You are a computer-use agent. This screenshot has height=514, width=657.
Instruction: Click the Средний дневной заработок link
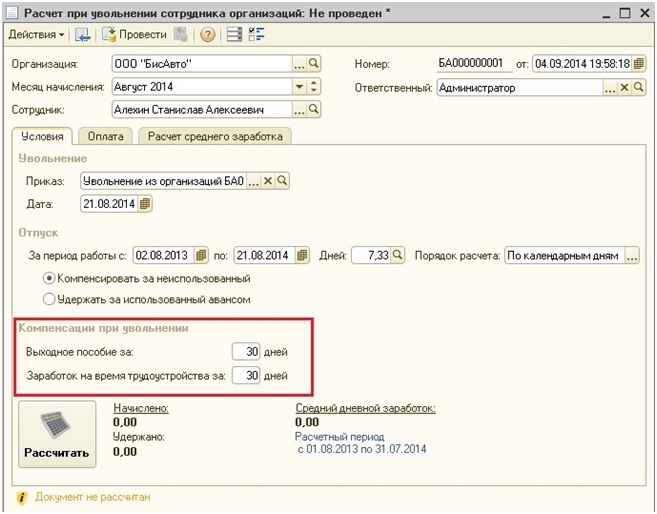[x=365, y=408]
